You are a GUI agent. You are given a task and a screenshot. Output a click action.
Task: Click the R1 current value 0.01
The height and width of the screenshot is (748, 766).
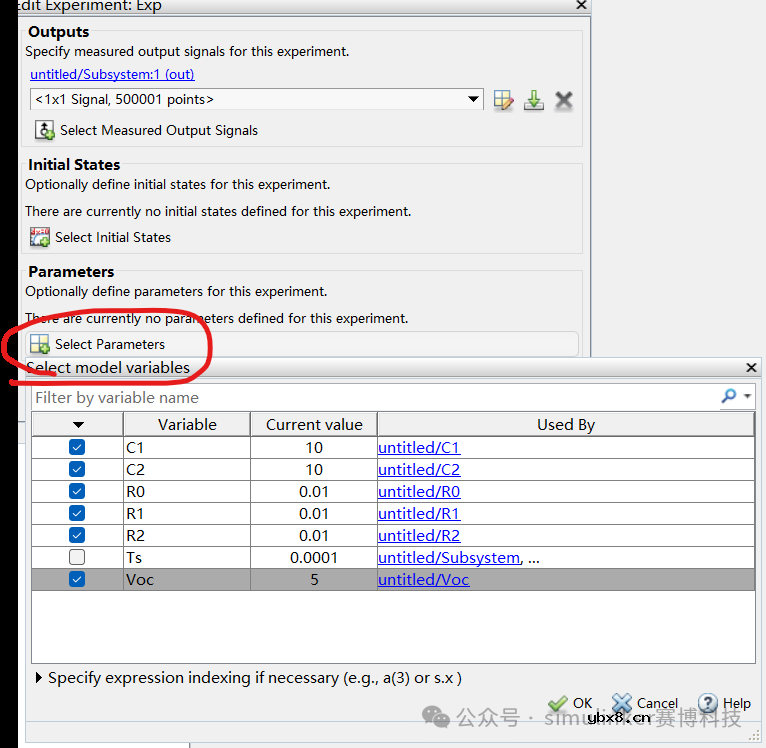[314, 513]
